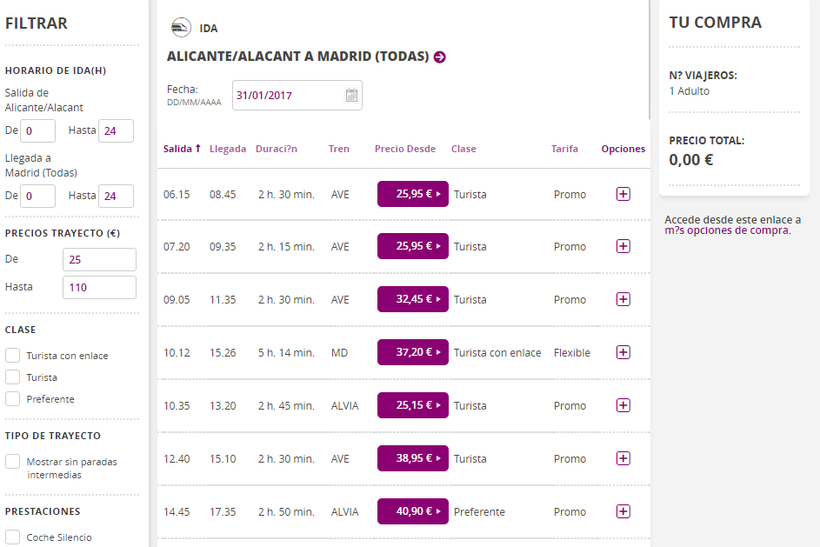
Task: Open the calendar date picker icon
Action: [352, 95]
